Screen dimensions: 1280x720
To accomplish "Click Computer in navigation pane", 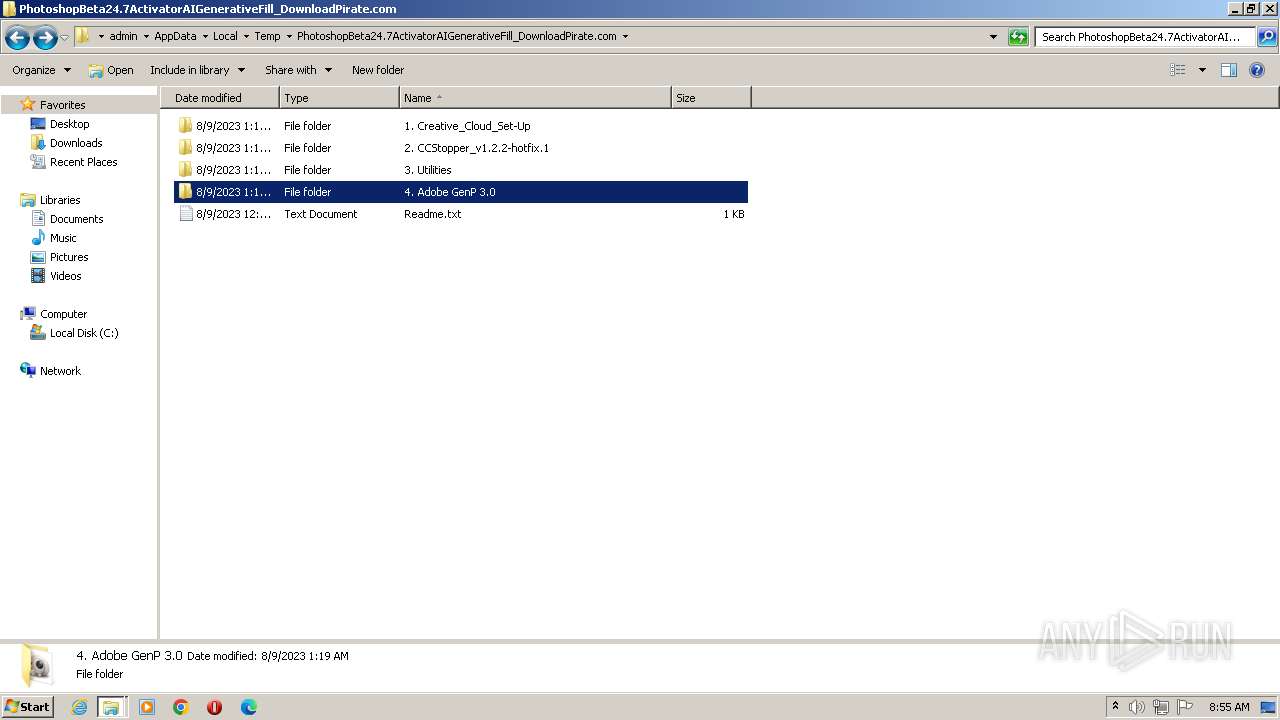I will 63,314.
